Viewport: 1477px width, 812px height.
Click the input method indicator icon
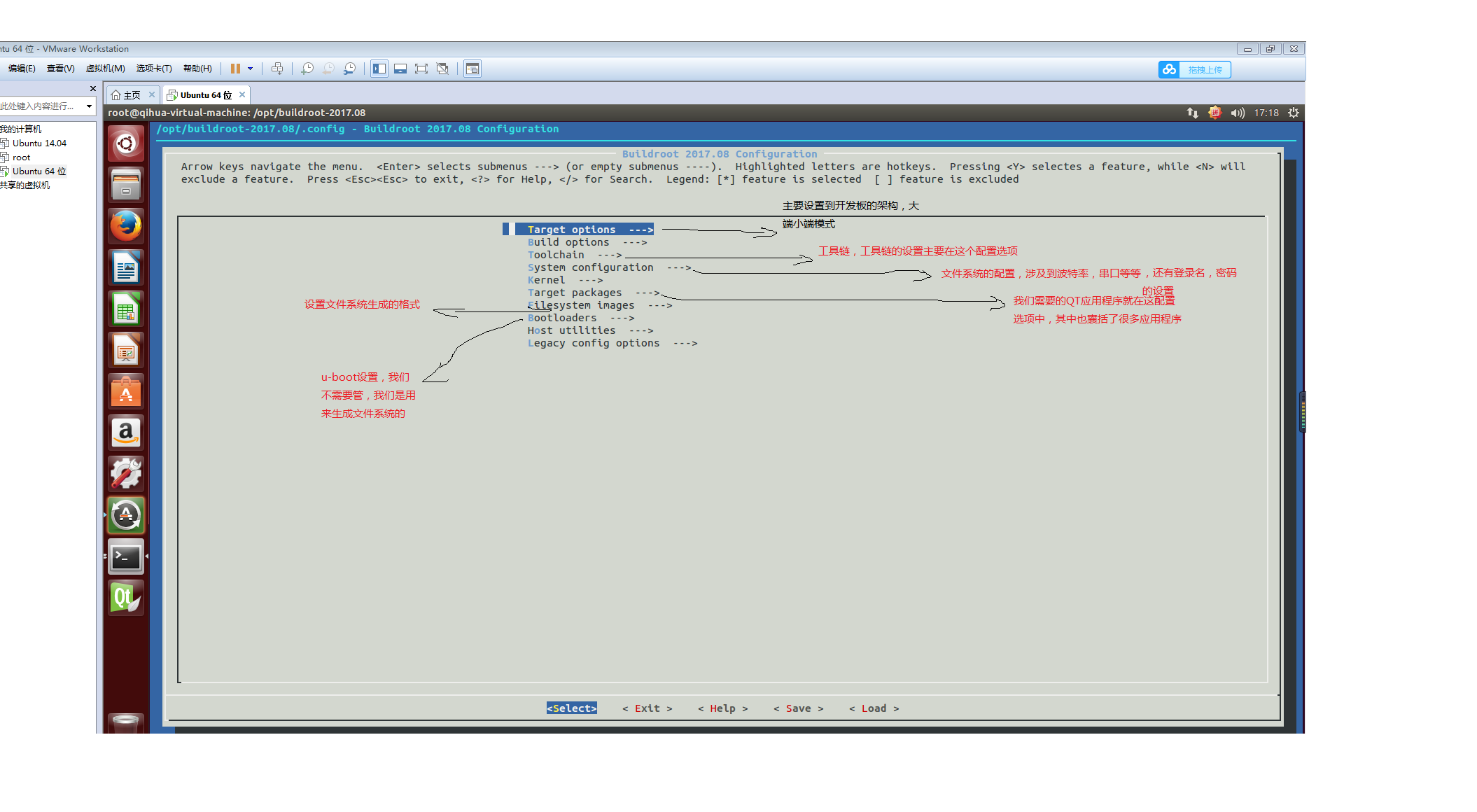coord(1215,113)
